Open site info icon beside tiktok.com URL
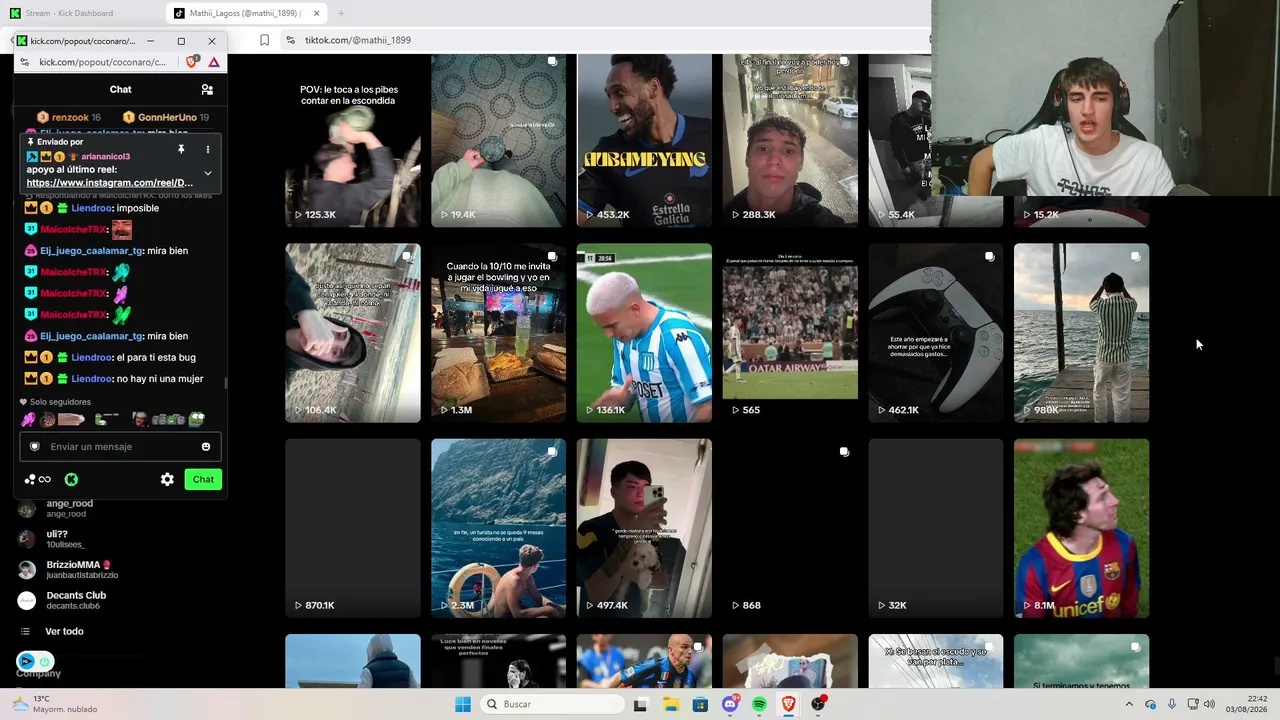 pos(290,40)
